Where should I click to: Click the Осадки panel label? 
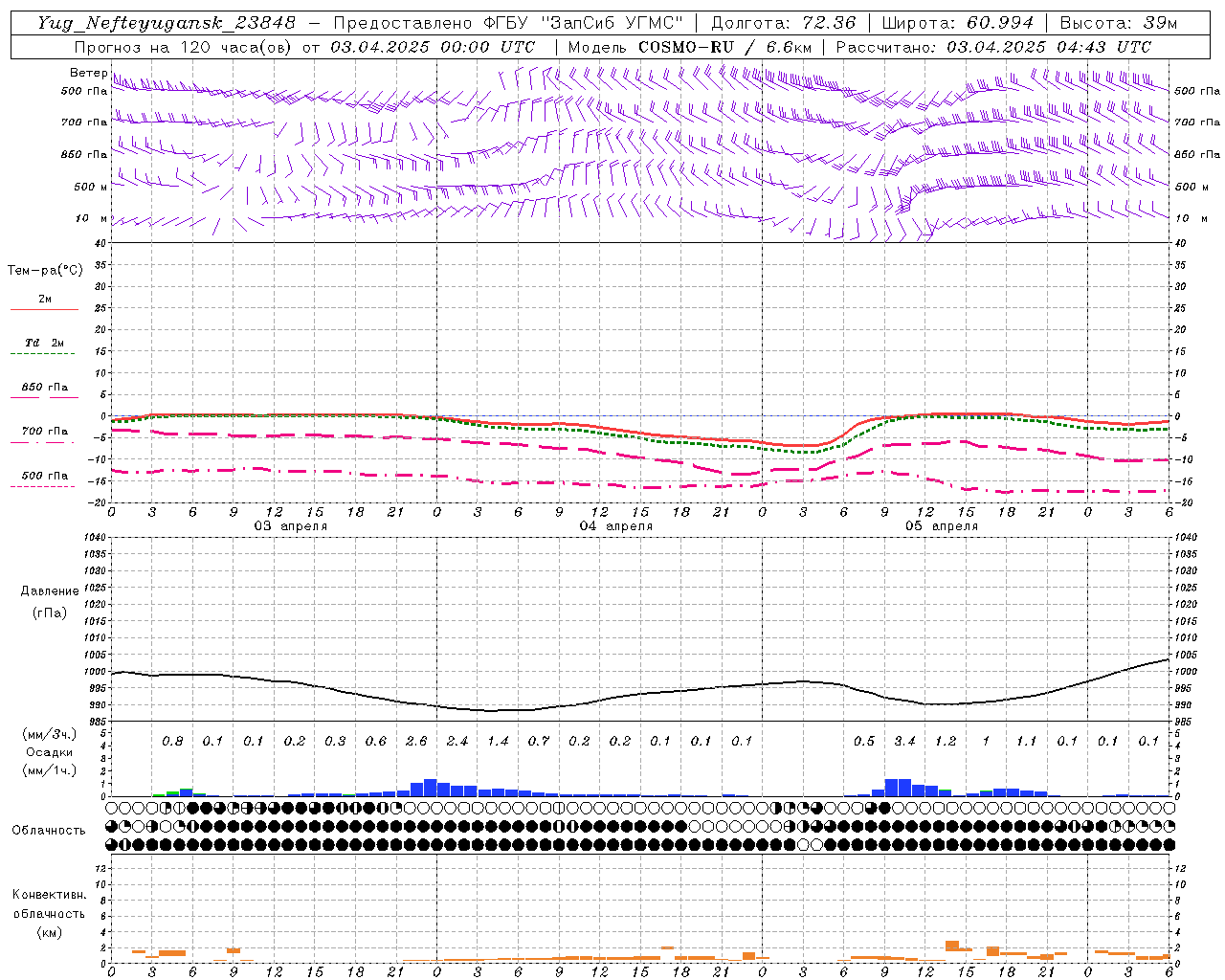(49, 752)
